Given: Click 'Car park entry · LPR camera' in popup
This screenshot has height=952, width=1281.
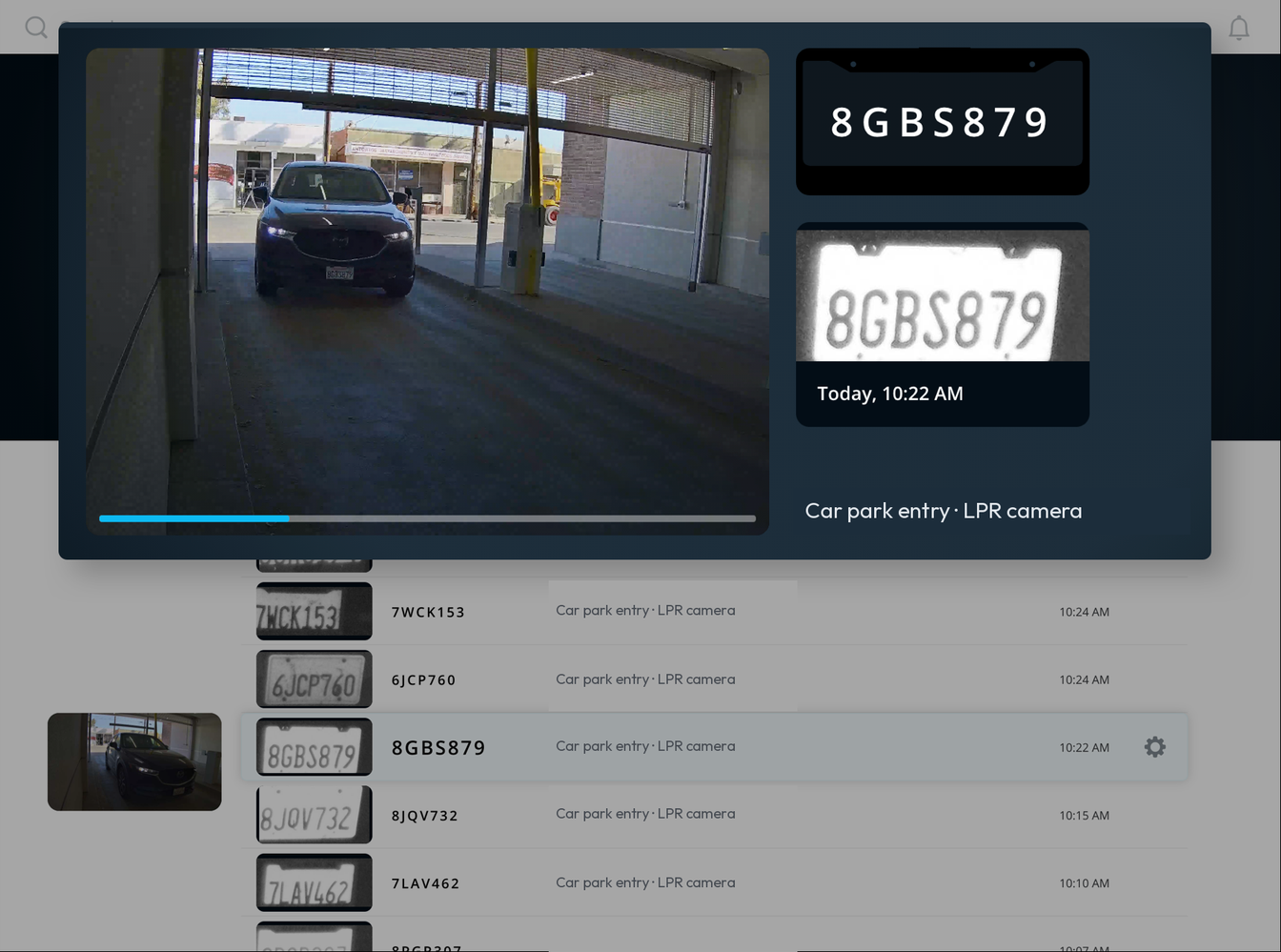Looking at the screenshot, I should [x=944, y=511].
